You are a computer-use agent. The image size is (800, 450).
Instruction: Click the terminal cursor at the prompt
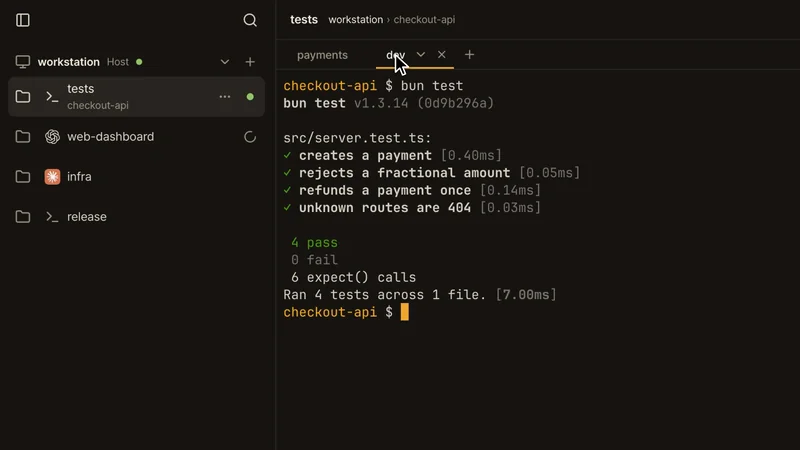point(405,312)
